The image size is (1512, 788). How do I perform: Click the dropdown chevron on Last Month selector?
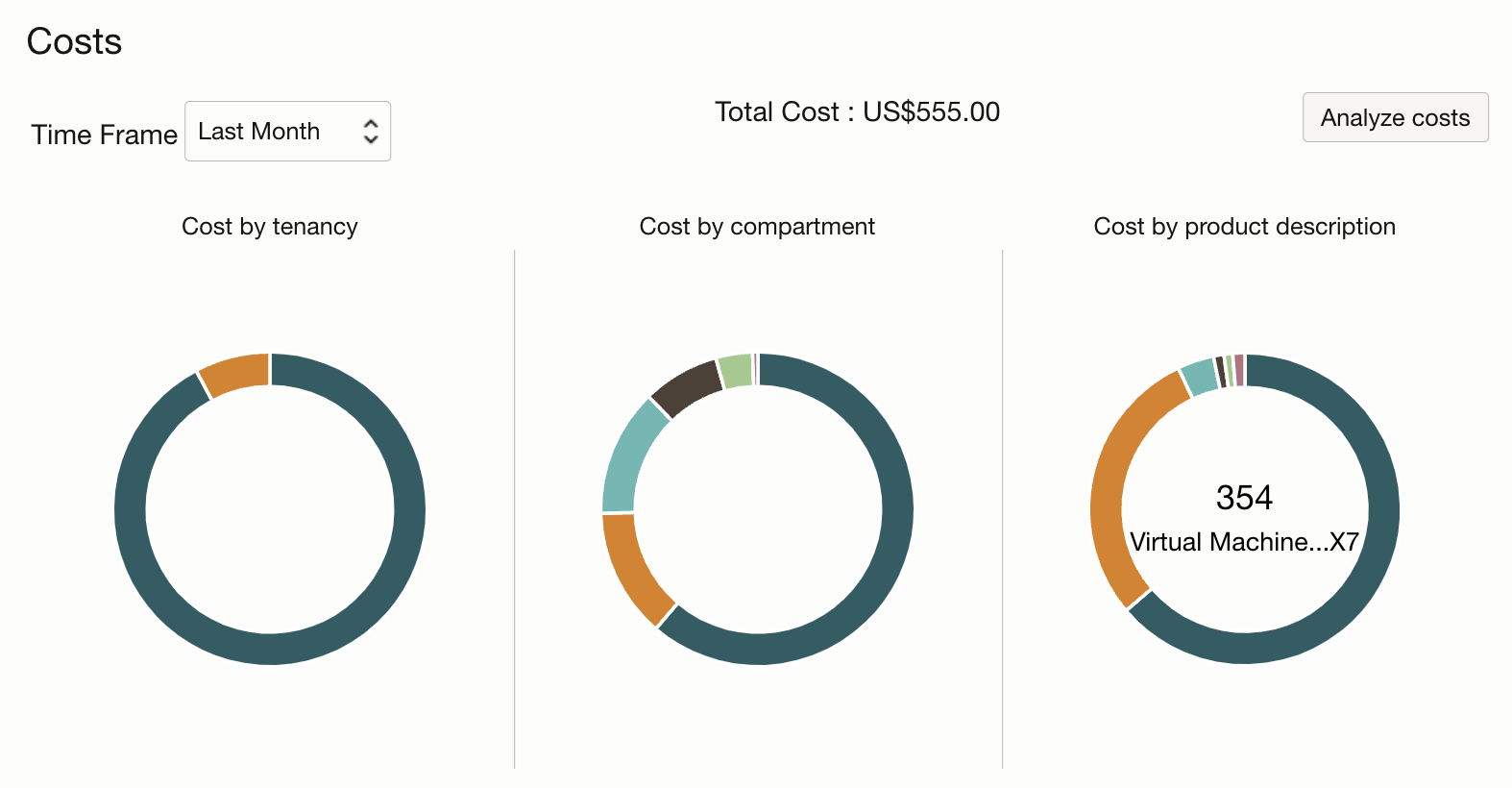pyautogui.click(x=371, y=131)
